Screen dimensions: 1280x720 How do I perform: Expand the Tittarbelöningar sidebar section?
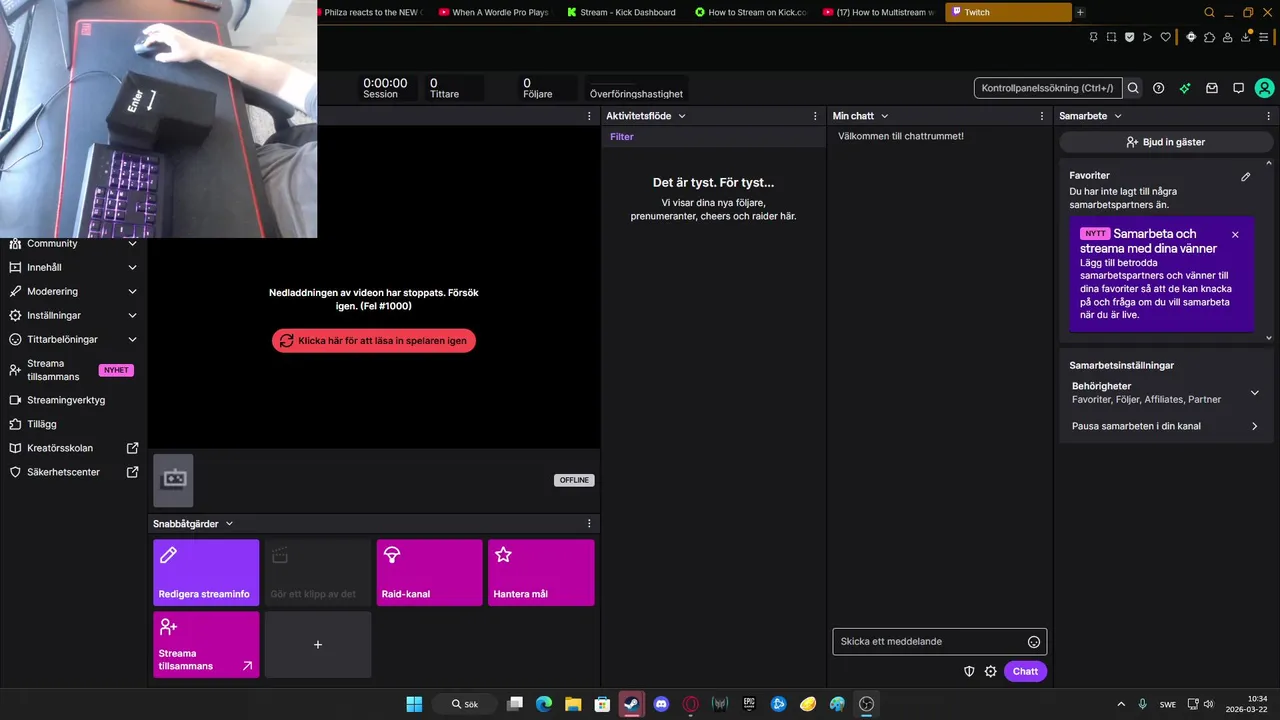click(132, 339)
